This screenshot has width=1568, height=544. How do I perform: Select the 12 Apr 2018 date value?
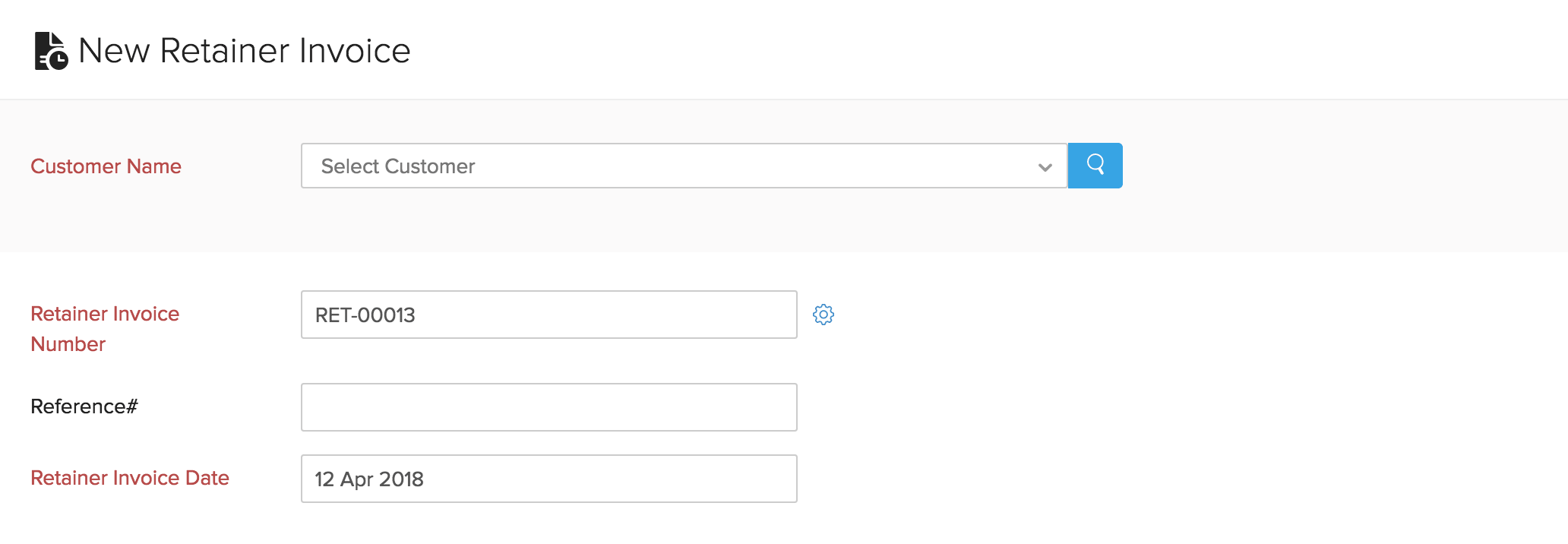point(369,479)
